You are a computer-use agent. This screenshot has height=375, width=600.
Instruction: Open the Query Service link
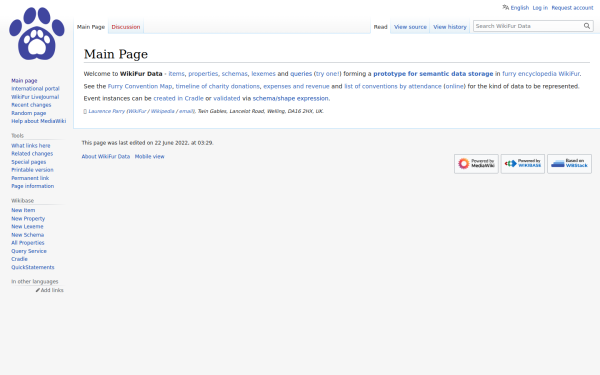point(29,251)
